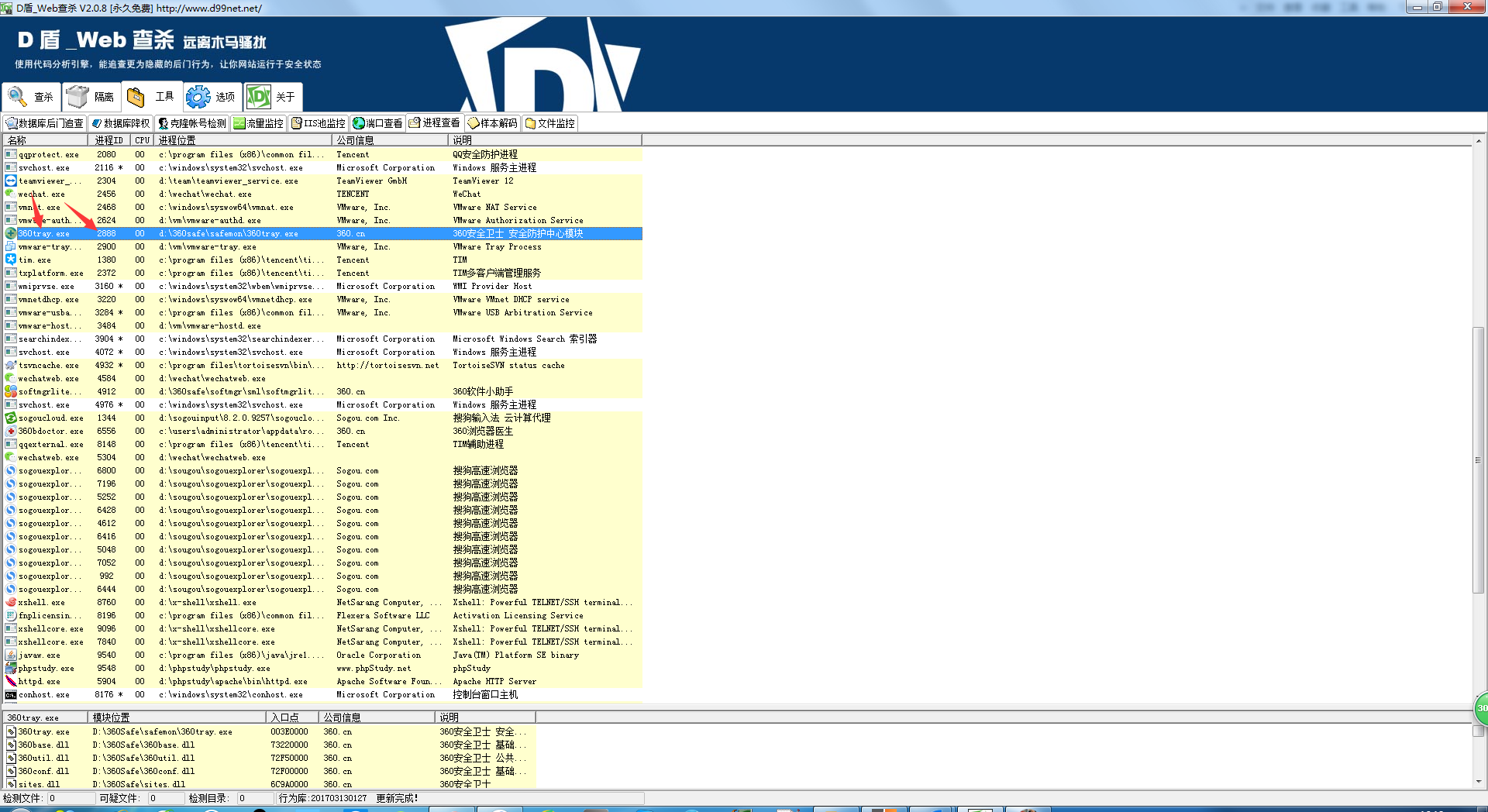Click the javaw.exe process icon
Screen dimensions: 1488x812
[x=11, y=655]
